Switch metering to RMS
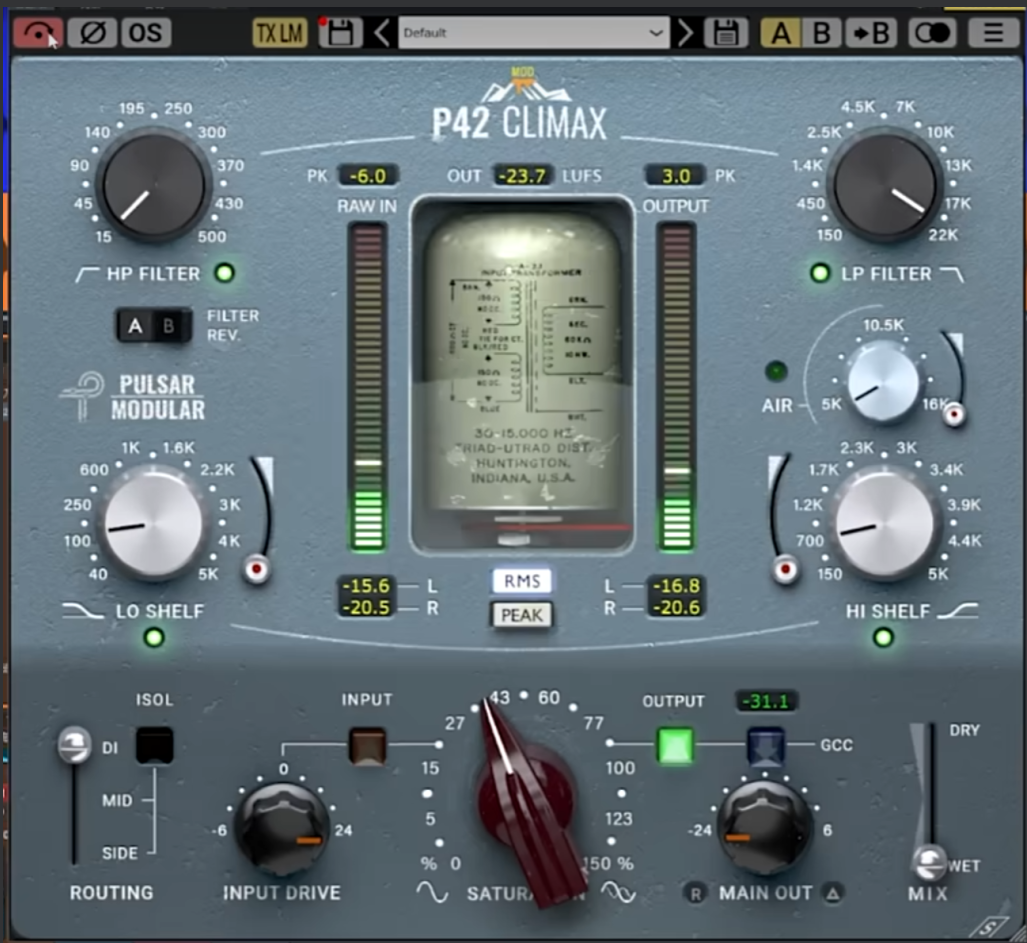Image resolution: width=1027 pixels, height=943 pixels. tap(521, 581)
